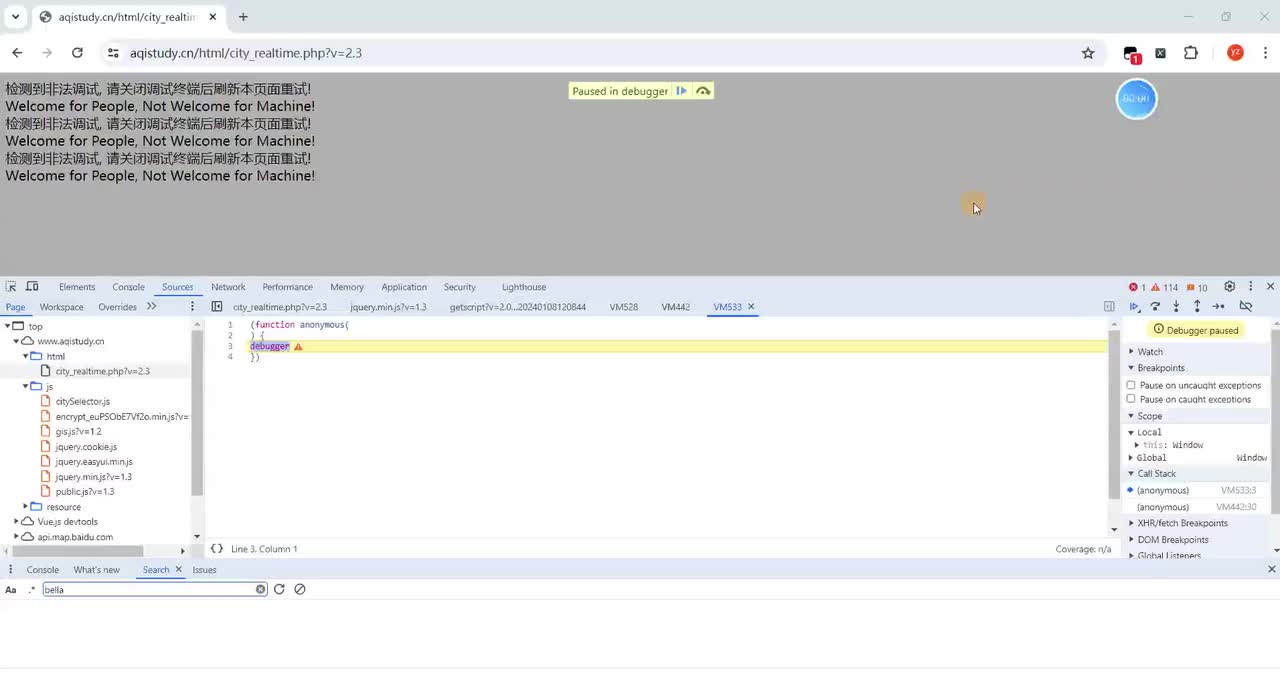Pretty print the source with braces icon
Viewport: 1280px width, 682px height.
(x=217, y=549)
